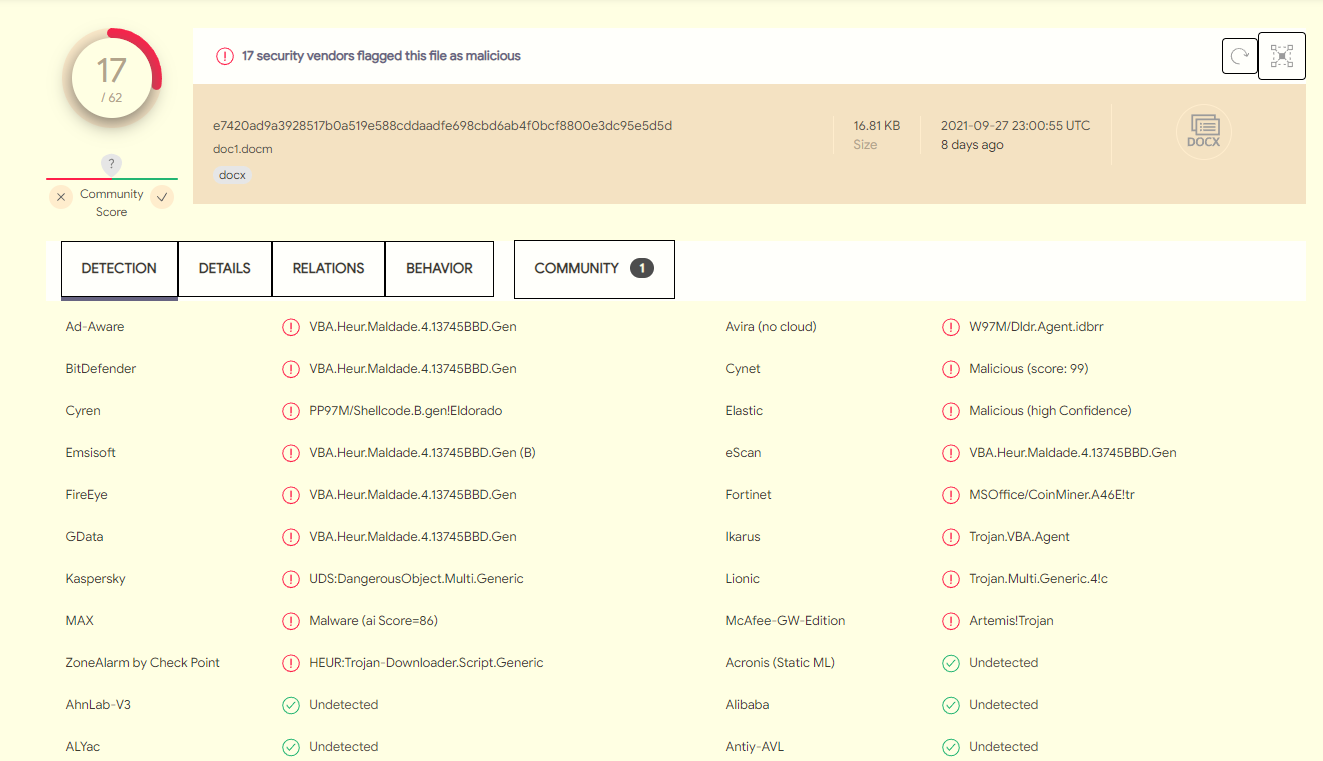Click the malicious alert icon in header

[225, 56]
